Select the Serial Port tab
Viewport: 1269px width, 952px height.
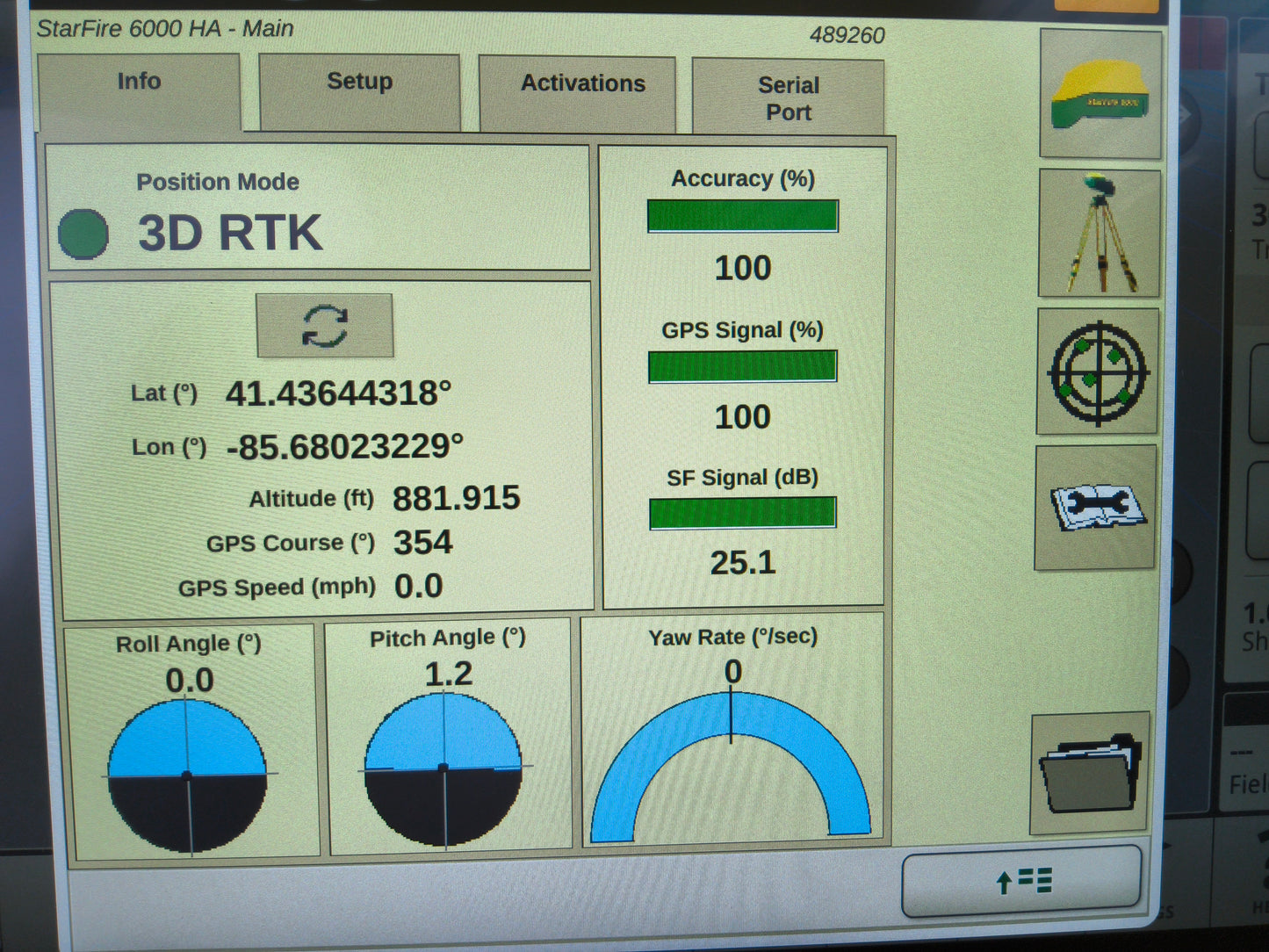(788, 97)
